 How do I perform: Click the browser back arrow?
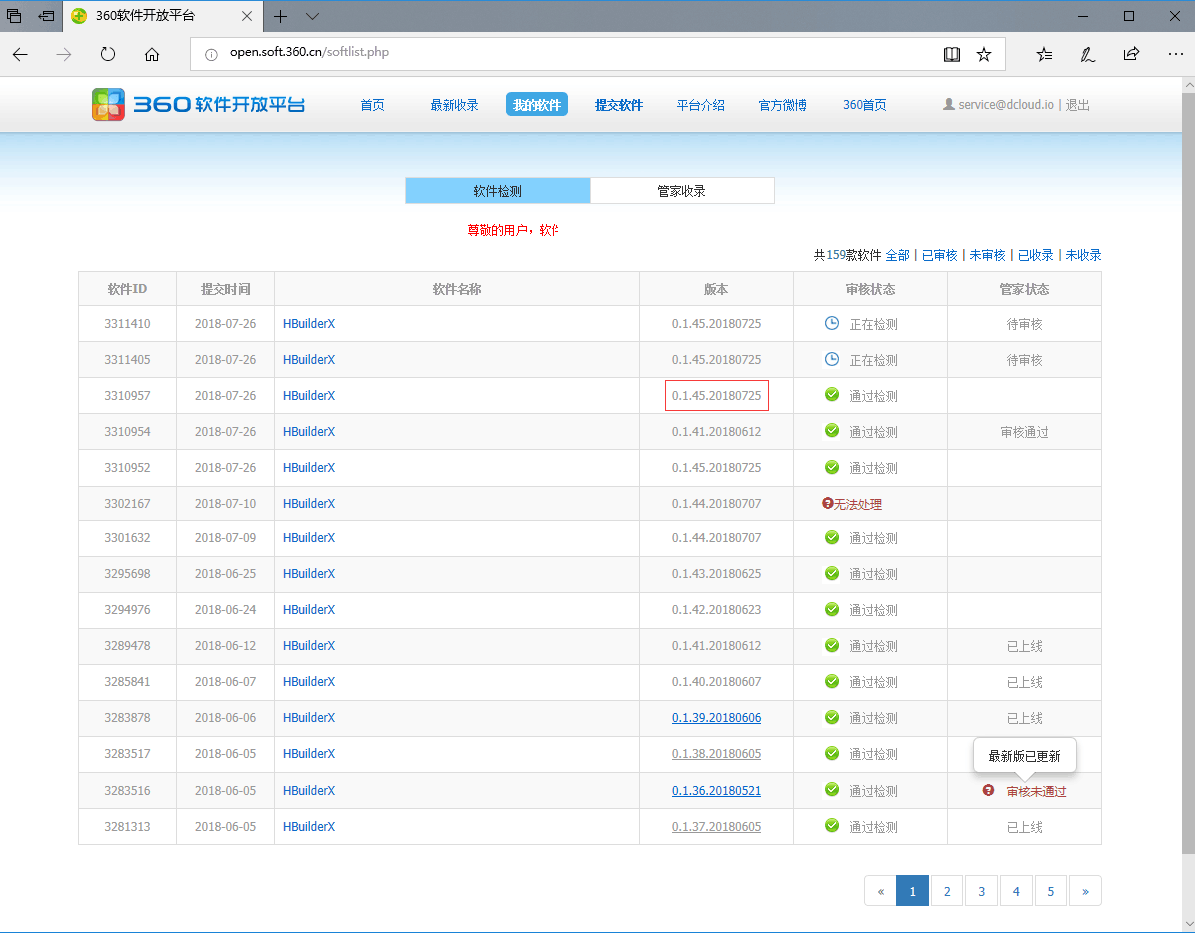coord(21,54)
